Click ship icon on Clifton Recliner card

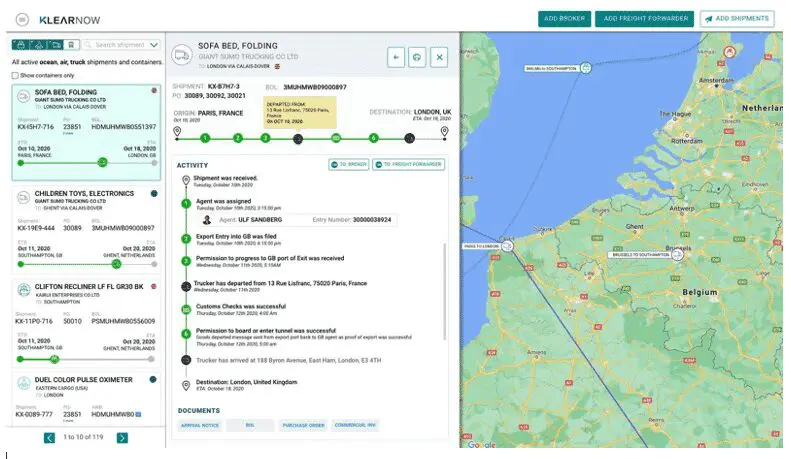pyautogui.click(x=23, y=290)
